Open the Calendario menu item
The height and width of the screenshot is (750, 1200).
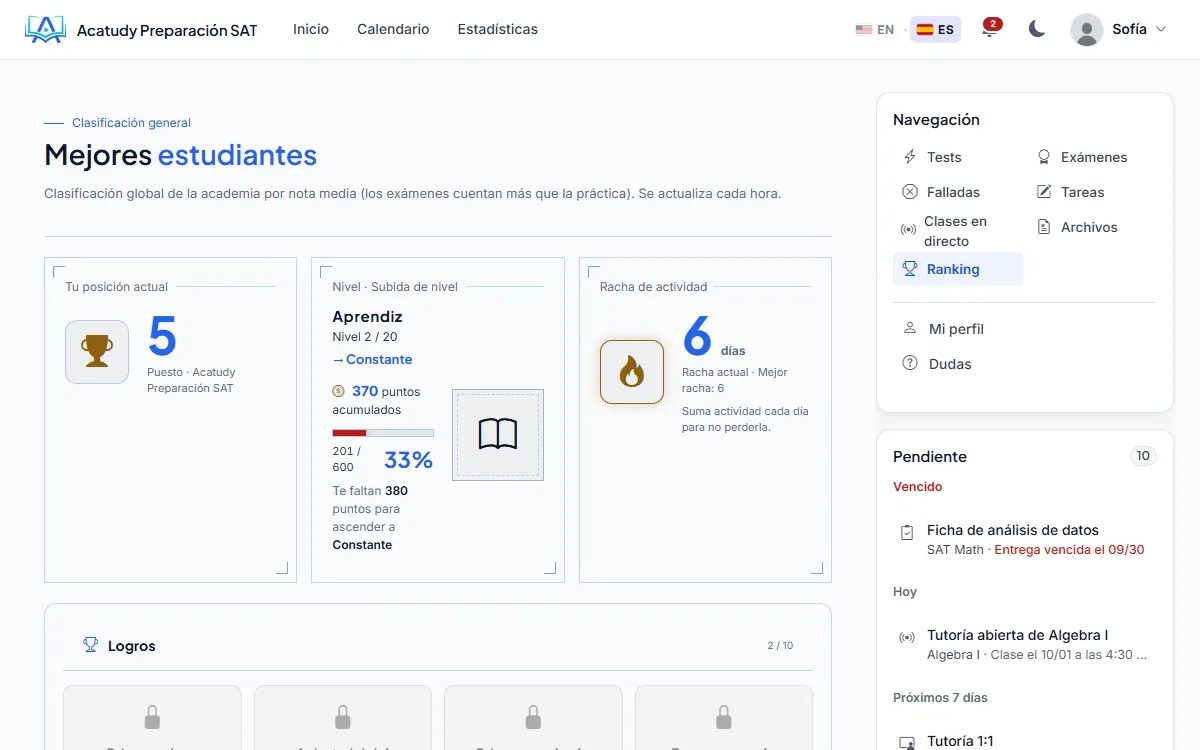(x=393, y=29)
